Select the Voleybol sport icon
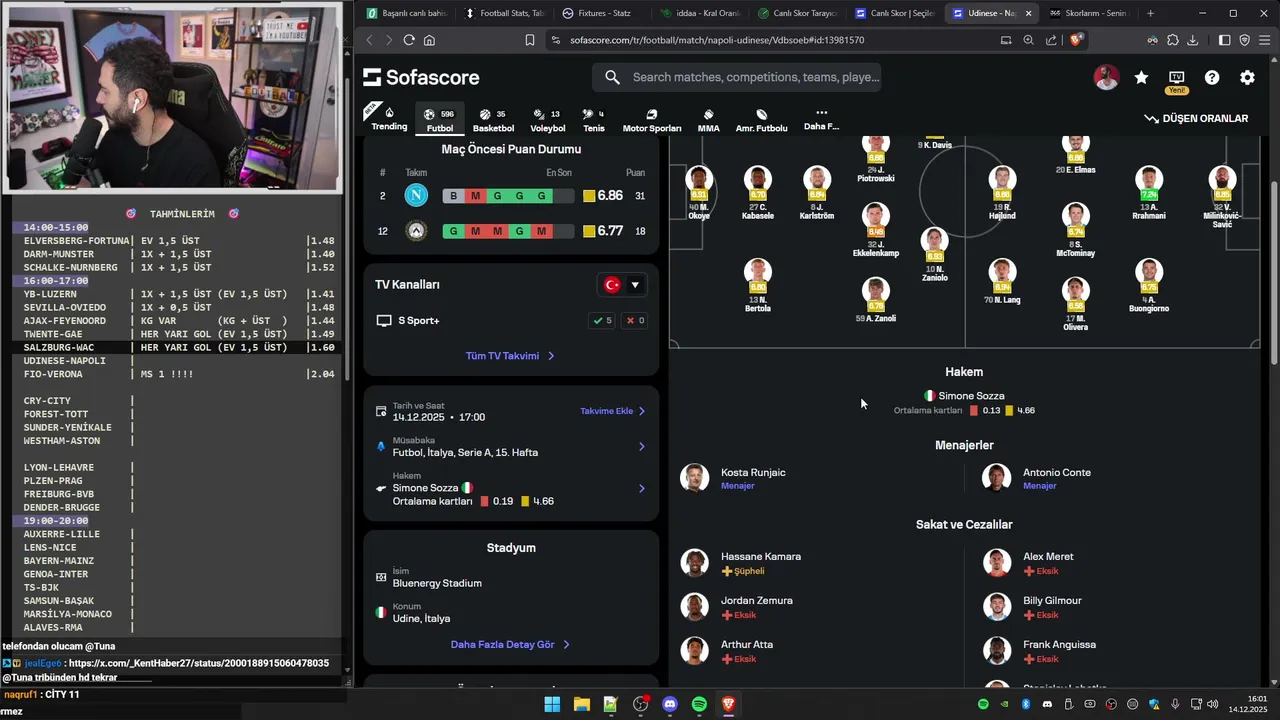Image resolution: width=1280 pixels, height=720 pixels. coord(547,120)
